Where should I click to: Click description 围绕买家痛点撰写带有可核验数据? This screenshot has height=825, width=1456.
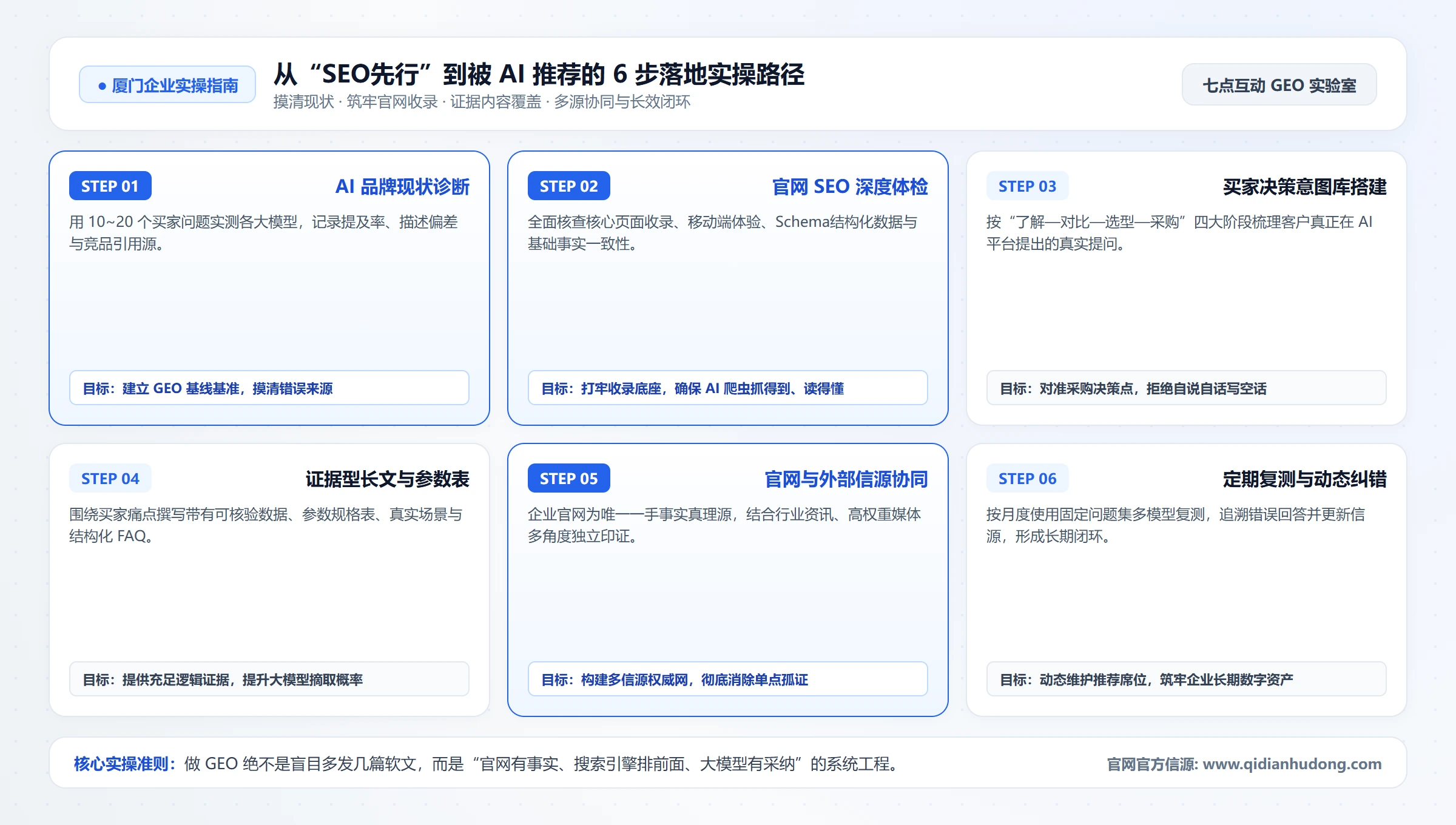266,525
